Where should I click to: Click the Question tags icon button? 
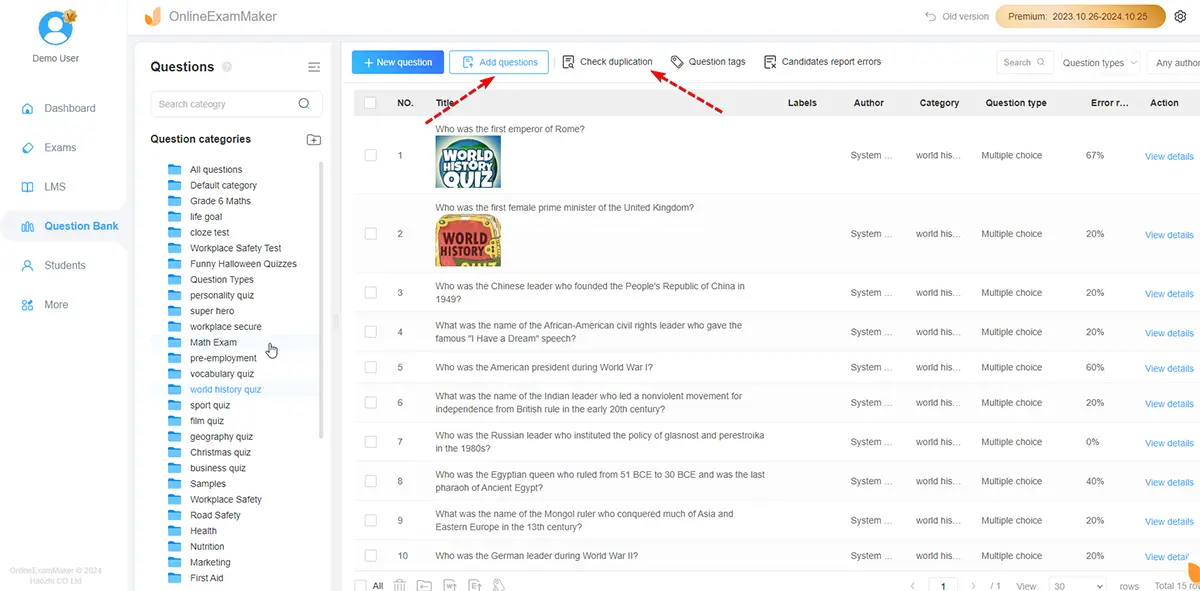[708, 62]
